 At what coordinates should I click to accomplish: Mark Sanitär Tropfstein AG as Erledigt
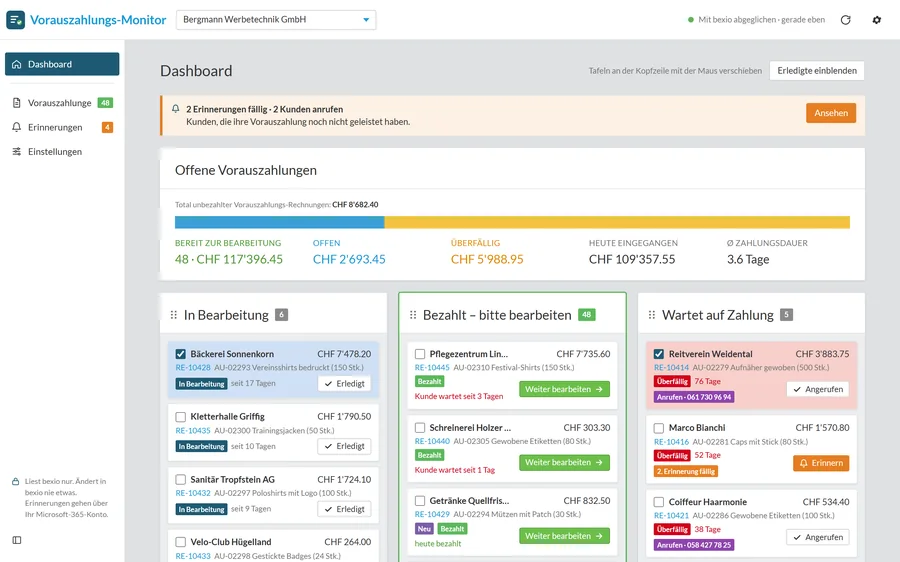pyautogui.click(x=344, y=509)
